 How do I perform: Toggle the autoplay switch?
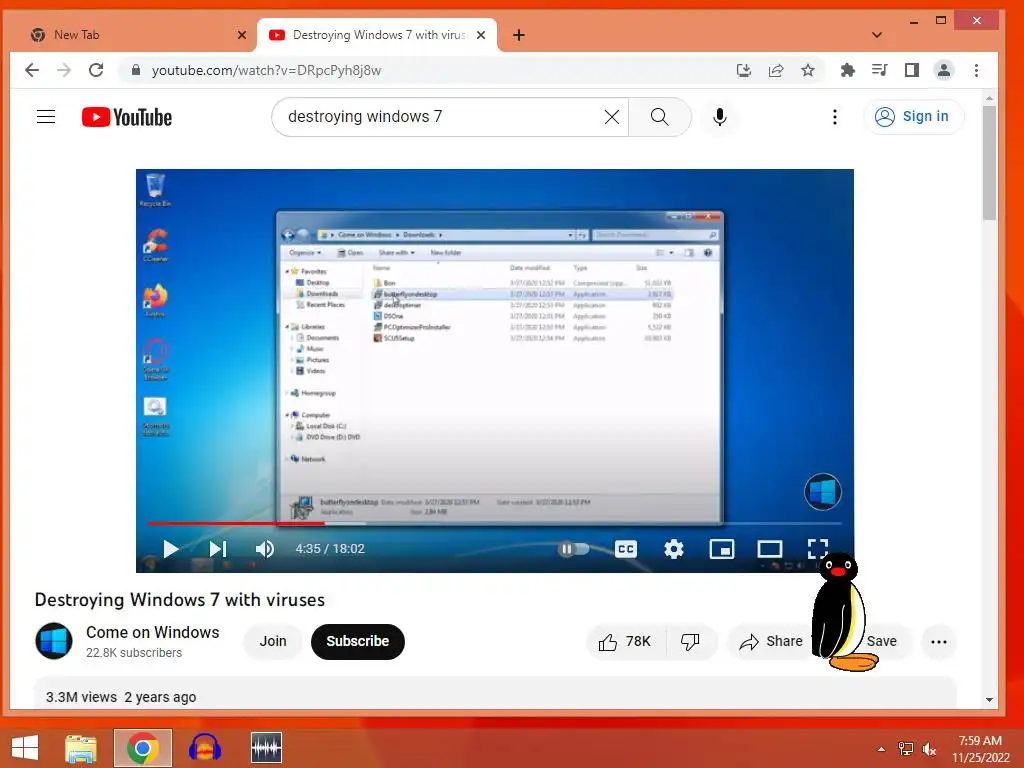573,549
